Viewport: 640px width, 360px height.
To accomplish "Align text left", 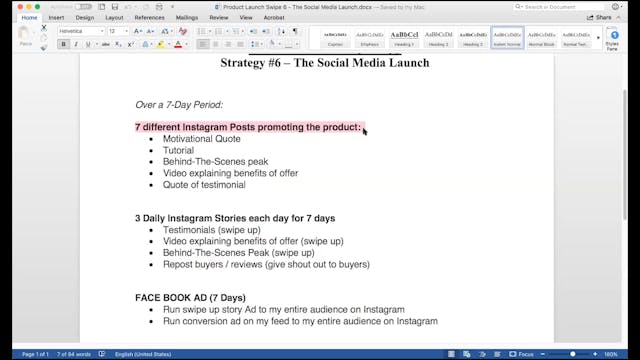I will click(x=202, y=44).
